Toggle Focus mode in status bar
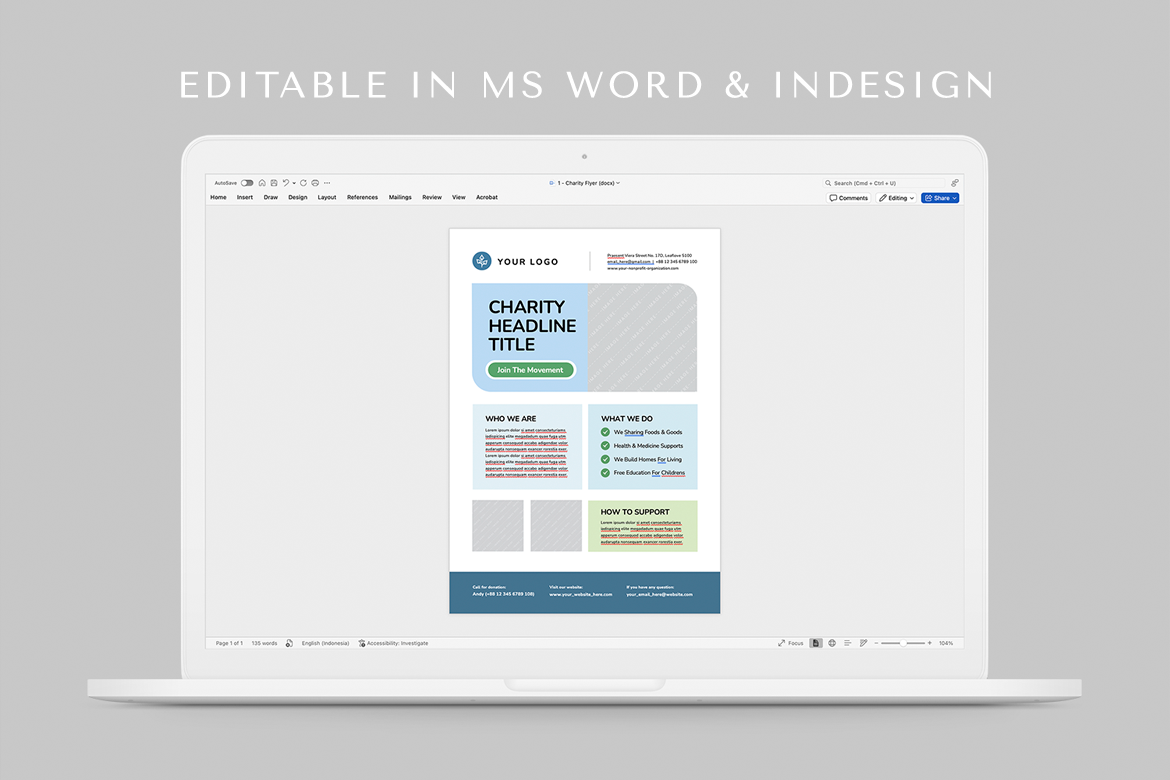This screenshot has height=780, width=1170. pyautogui.click(x=791, y=643)
